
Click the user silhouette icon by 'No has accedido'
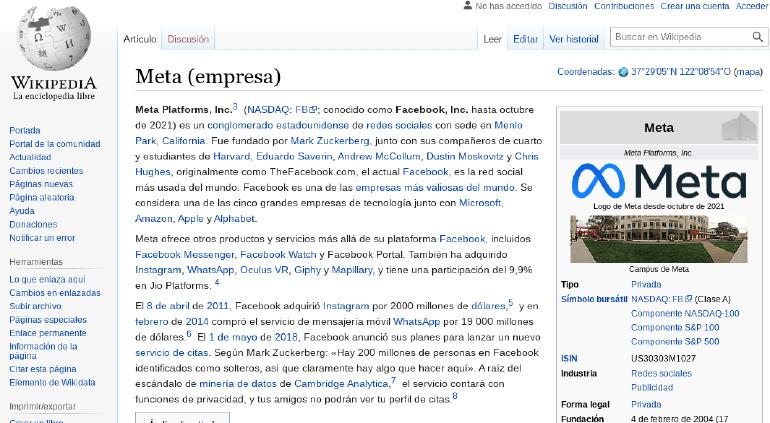click(468, 6)
